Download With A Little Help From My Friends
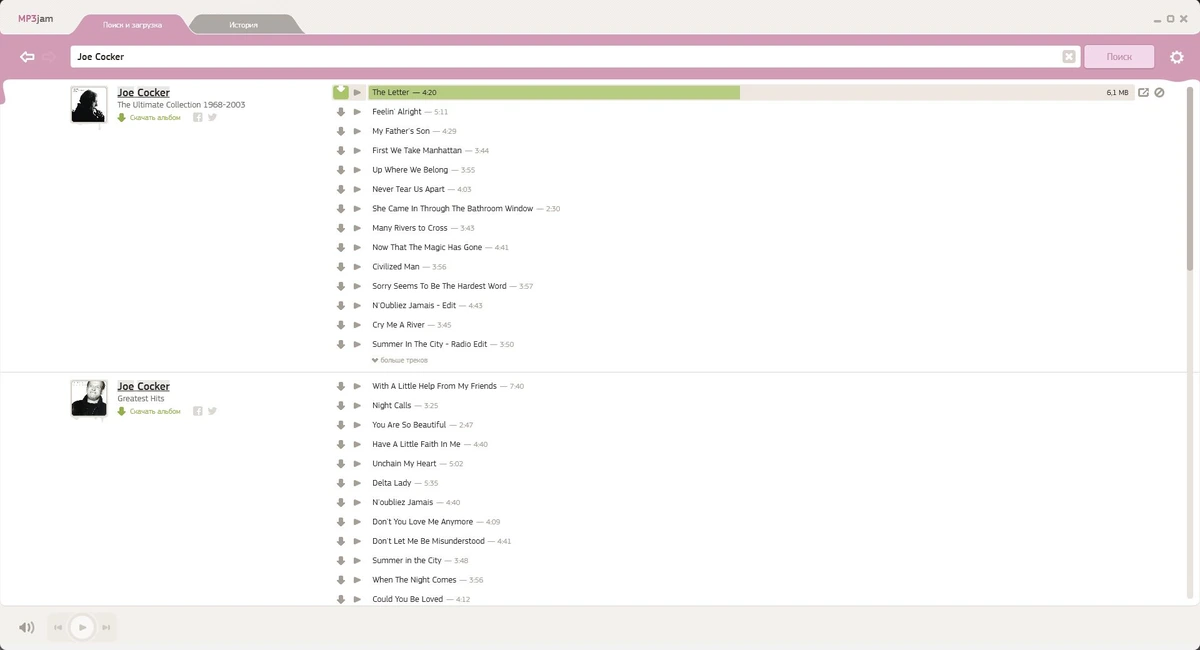This screenshot has height=650, width=1200. point(341,386)
